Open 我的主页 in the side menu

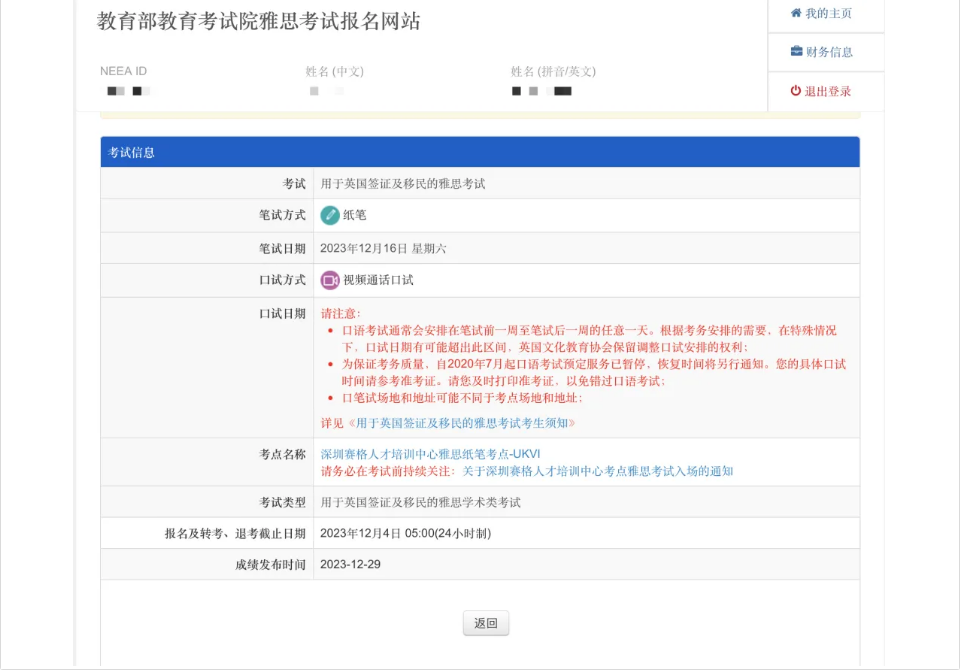[x=826, y=13]
